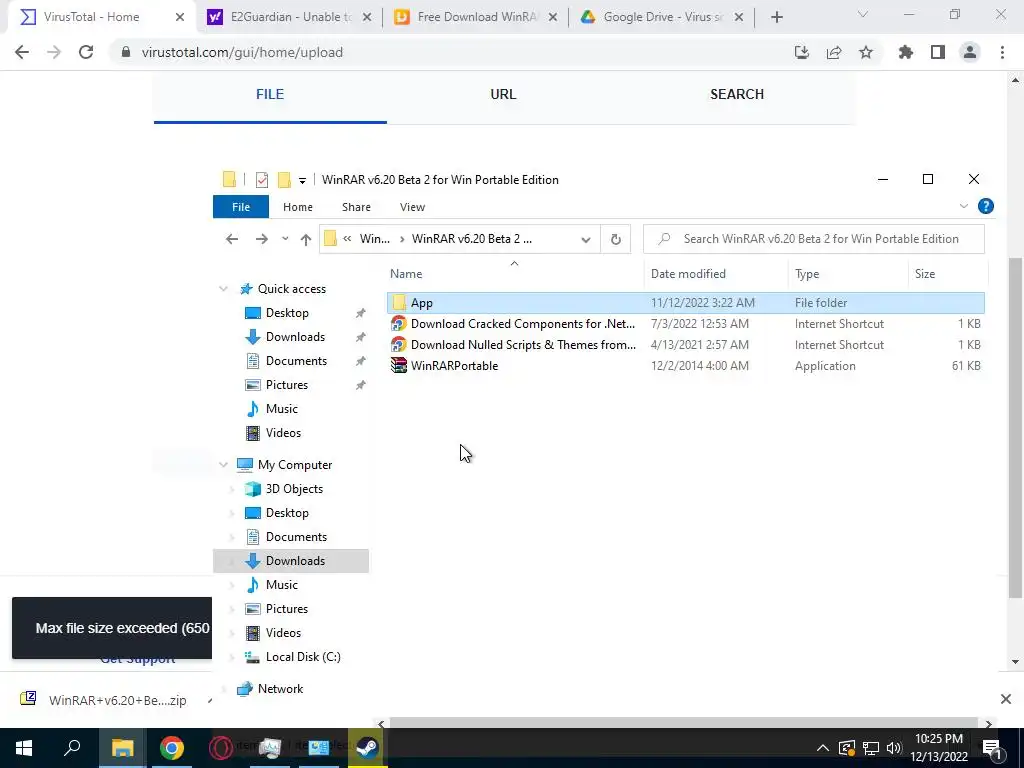Open address bar history dropdown

click(x=586, y=240)
